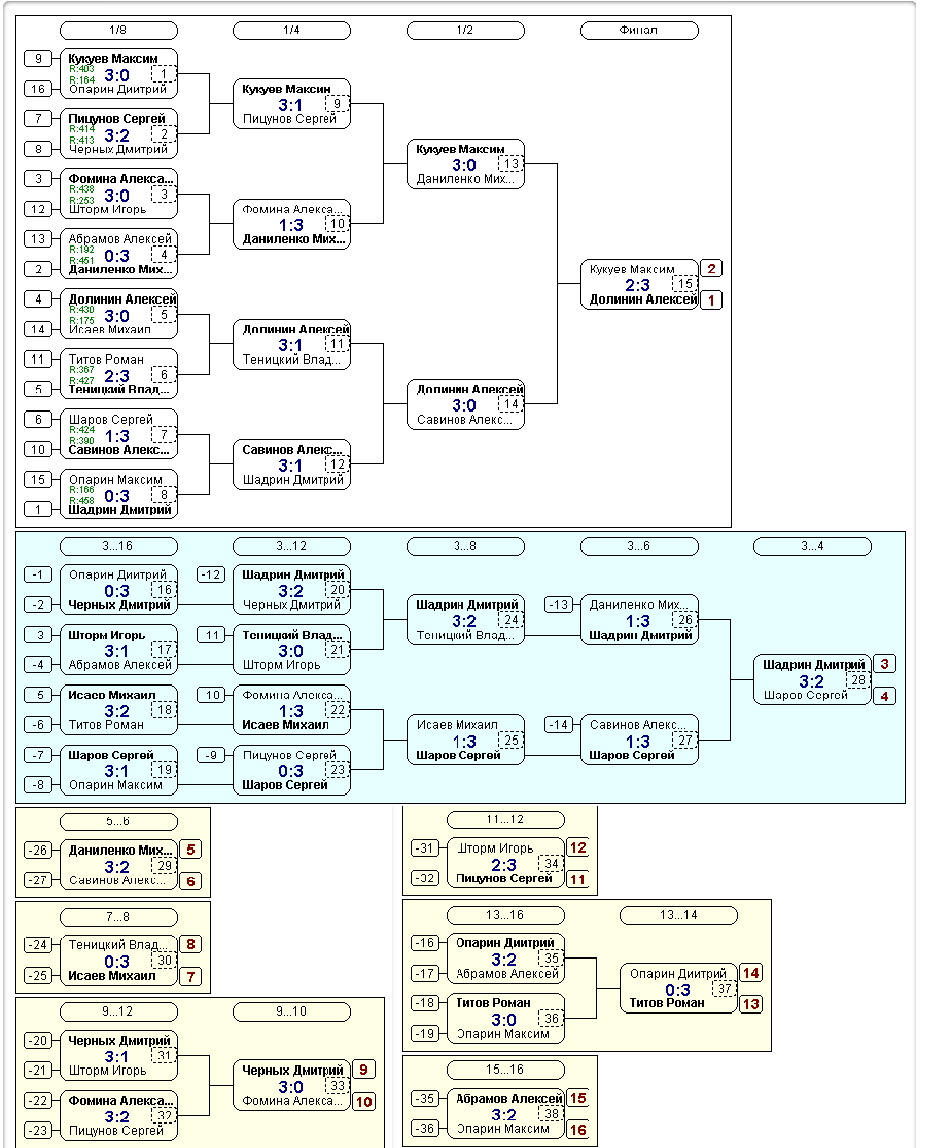Click the 'Финал' round header

638,30
